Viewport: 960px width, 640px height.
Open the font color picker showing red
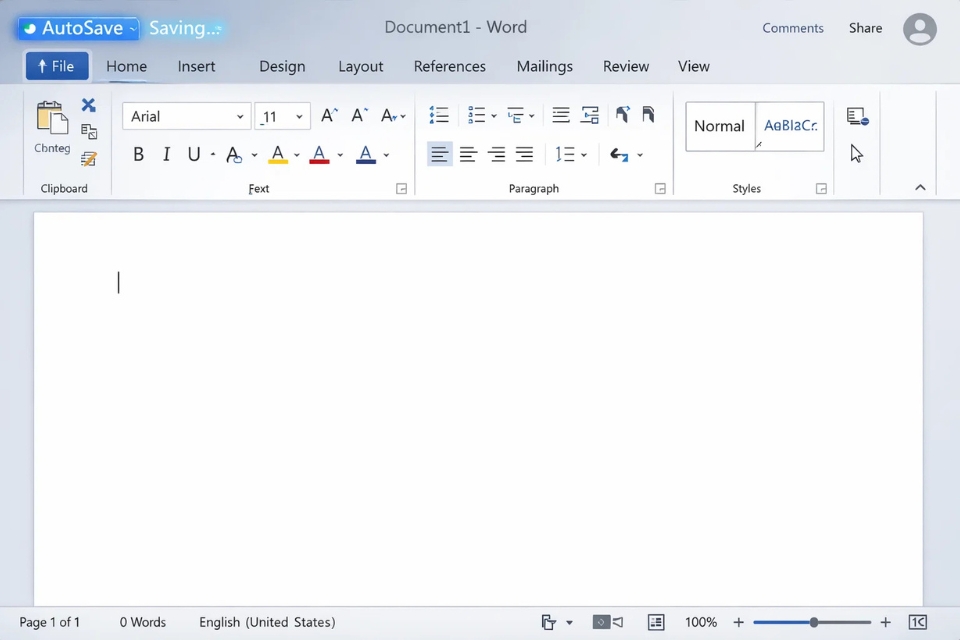[320, 153]
